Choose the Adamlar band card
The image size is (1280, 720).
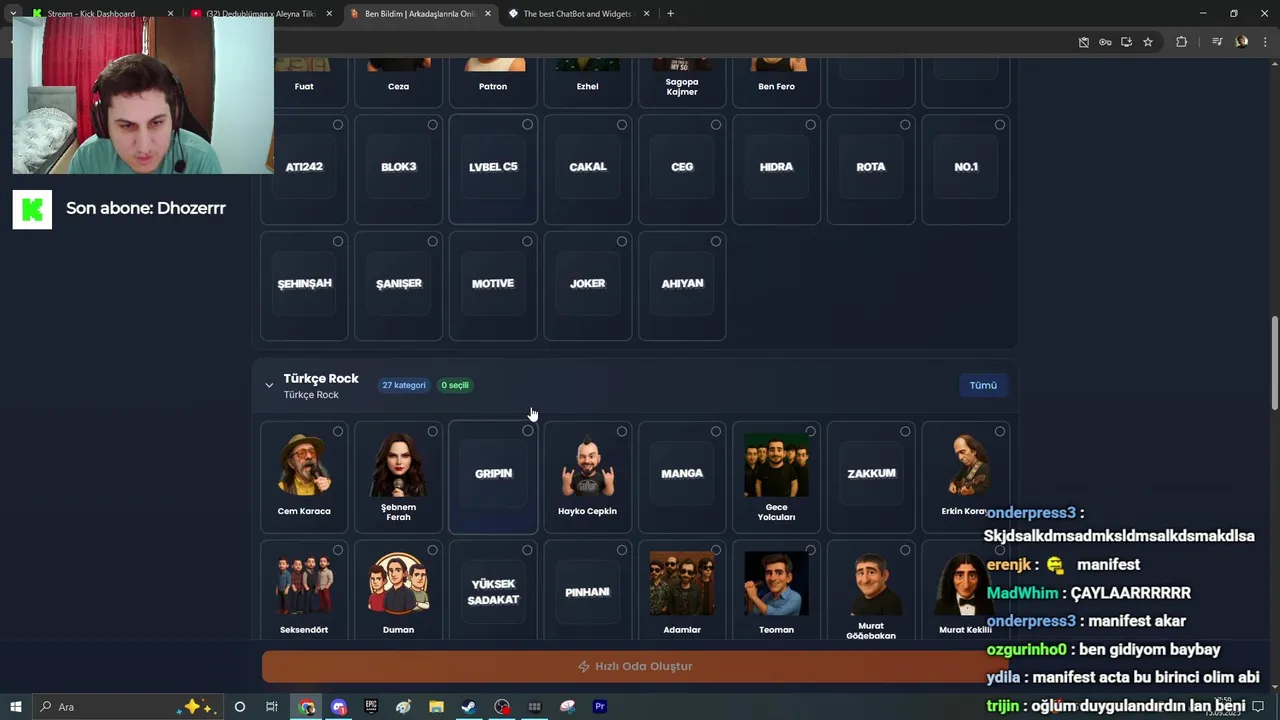tap(682, 590)
